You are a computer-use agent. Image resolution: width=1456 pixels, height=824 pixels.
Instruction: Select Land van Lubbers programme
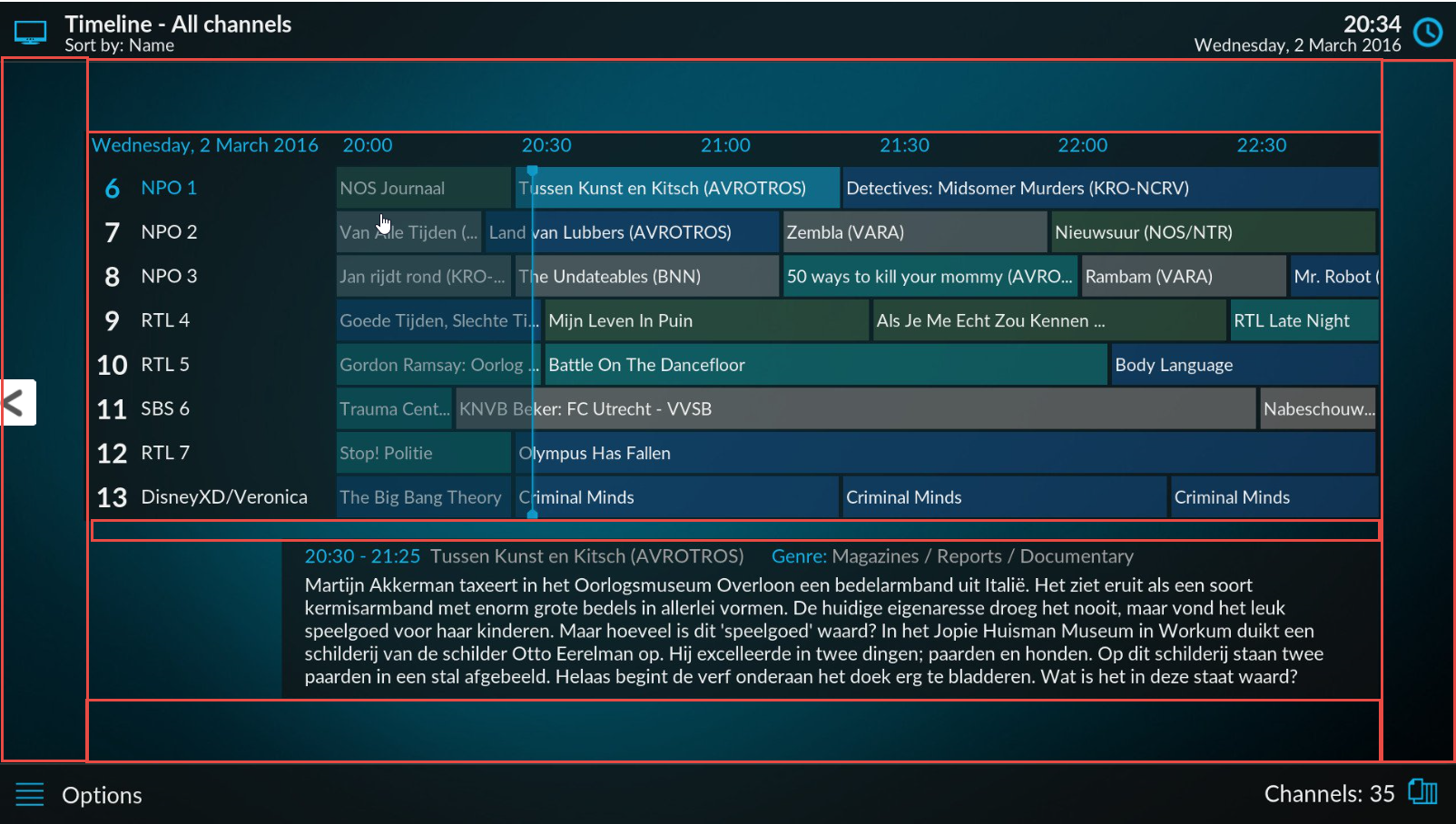pyautogui.click(x=632, y=232)
